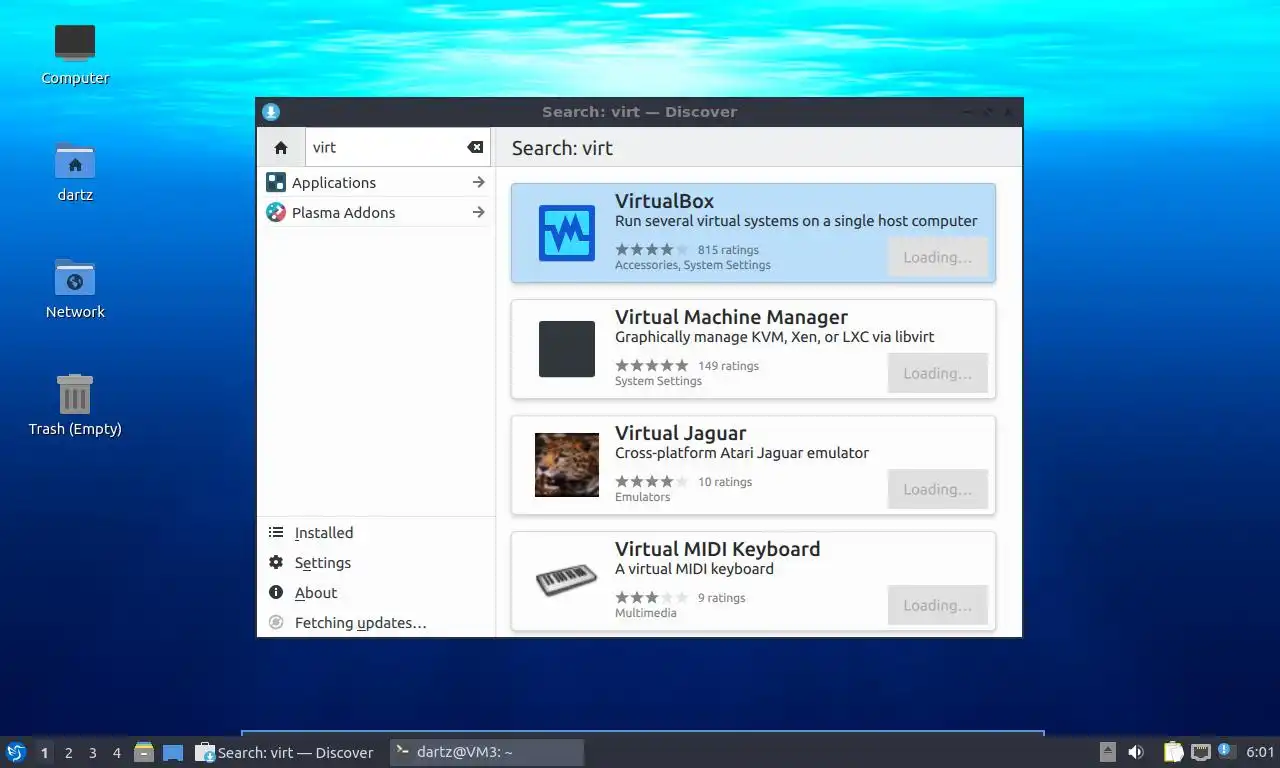Select the Virtual Jaguar title
The height and width of the screenshot is (768, 1280).
point(680,433)
